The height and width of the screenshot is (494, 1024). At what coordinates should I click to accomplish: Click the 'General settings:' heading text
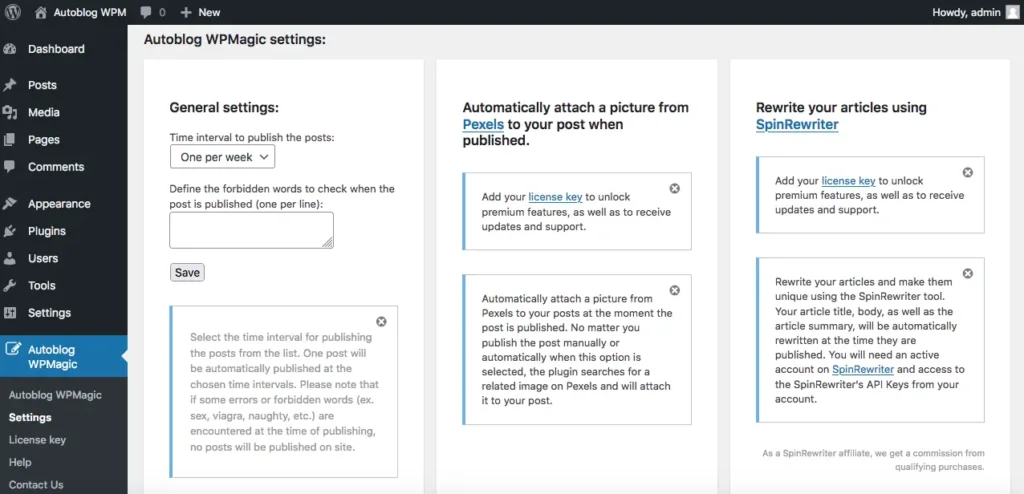224,108
